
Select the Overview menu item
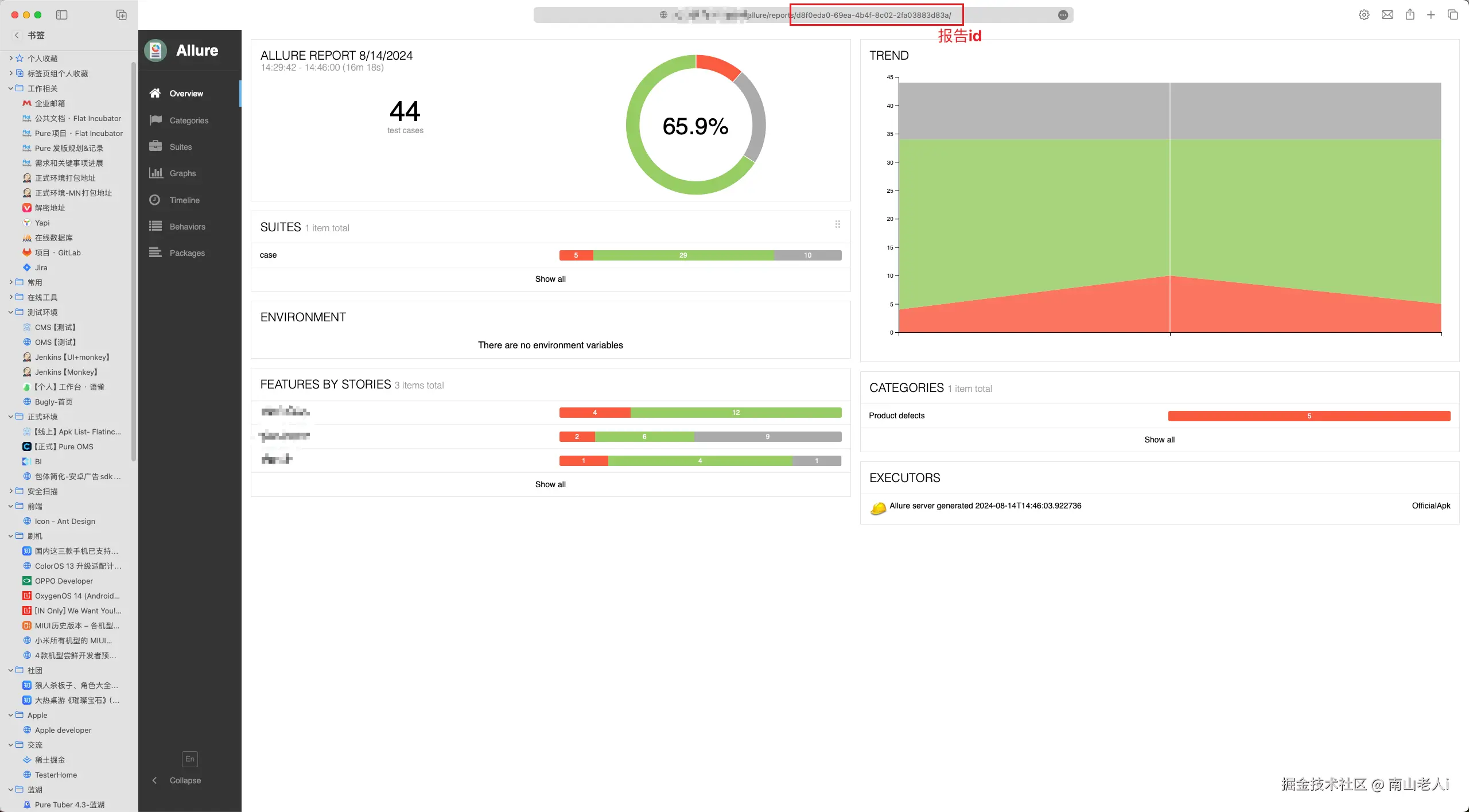point(186,94)
